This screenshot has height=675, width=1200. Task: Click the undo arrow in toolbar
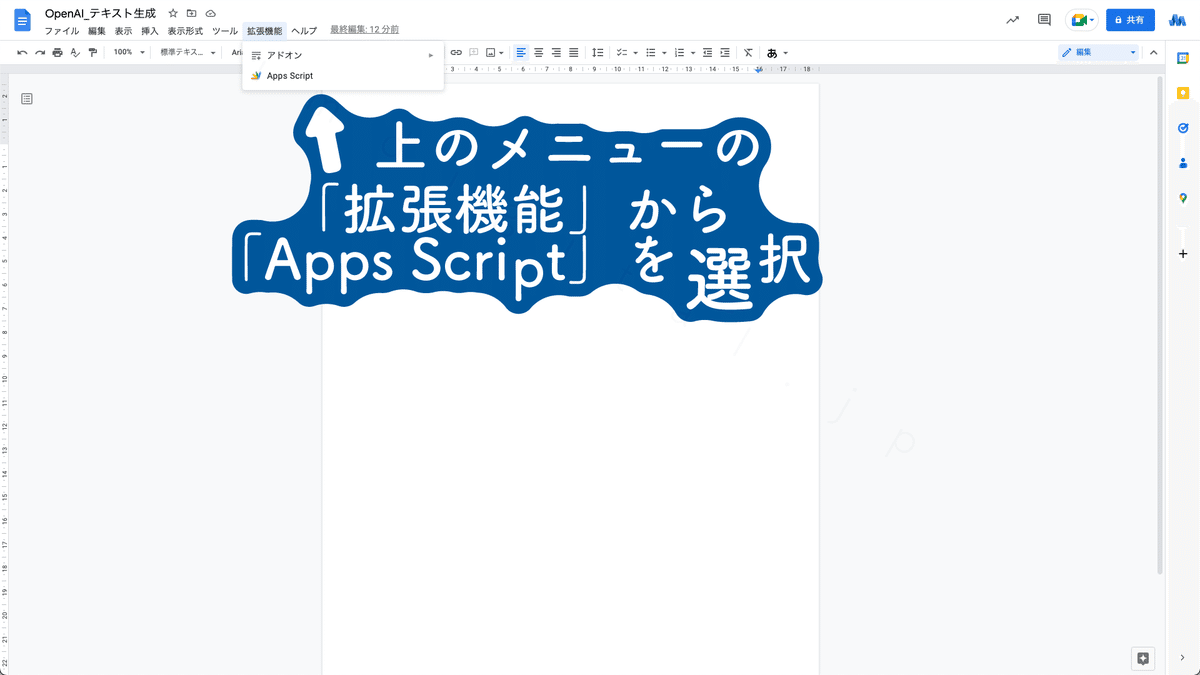coord(22,52)
